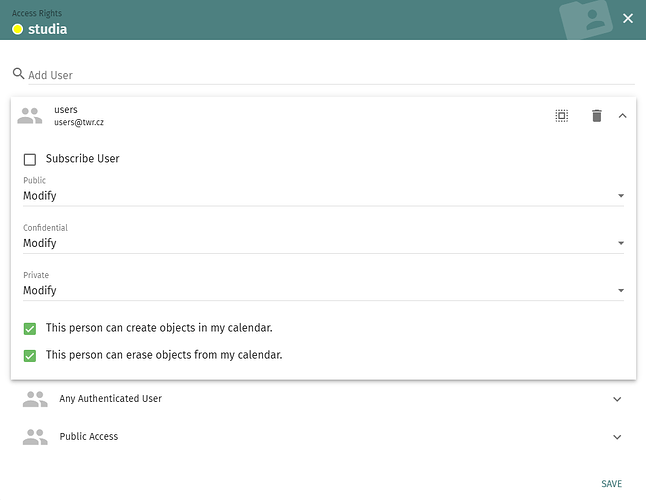Open the Public rights dropdown
Screen dimensions: 646x500
point(323,196)
